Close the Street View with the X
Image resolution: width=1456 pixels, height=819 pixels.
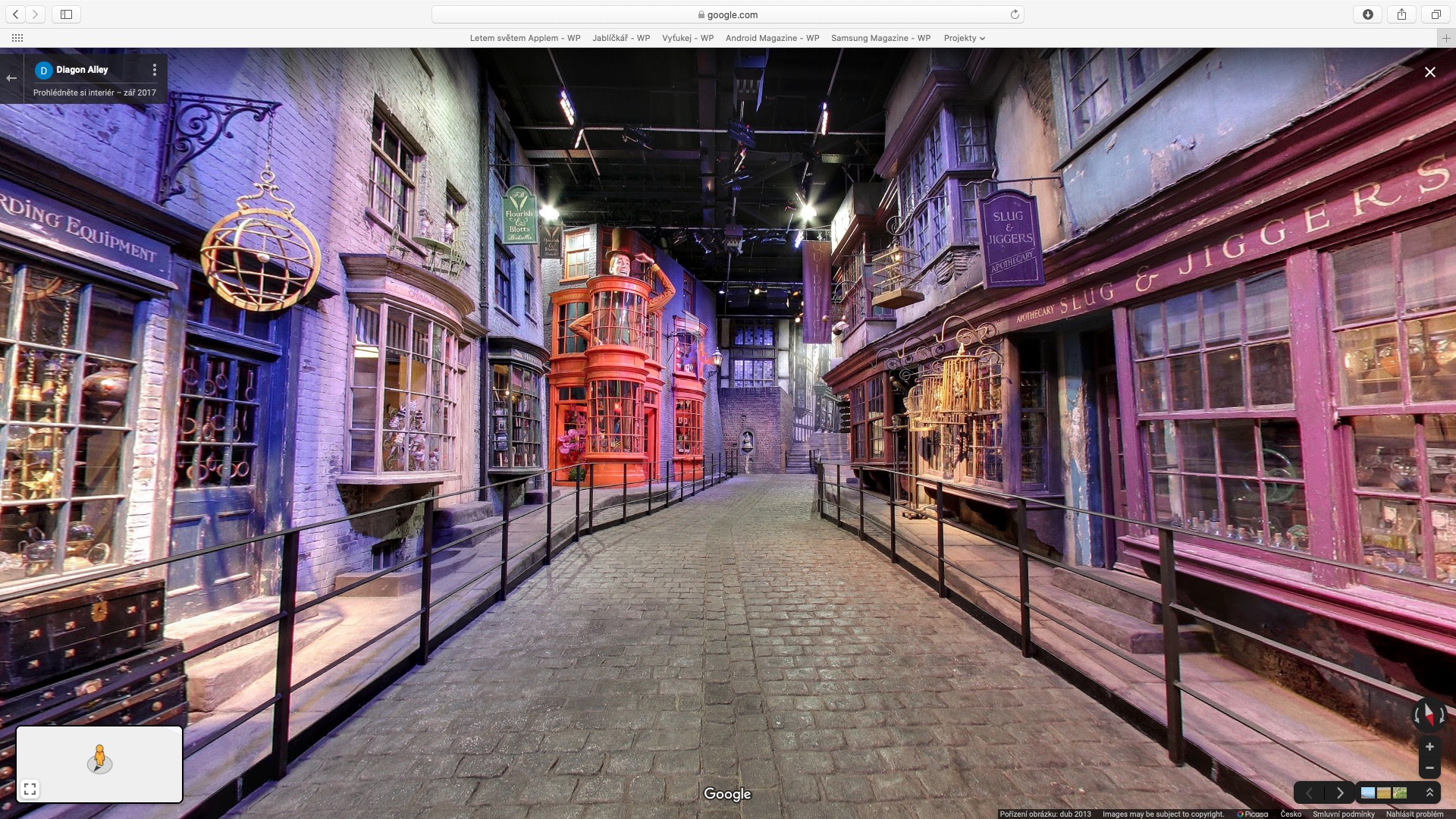pyautogui.click(x=1430, y=72)
